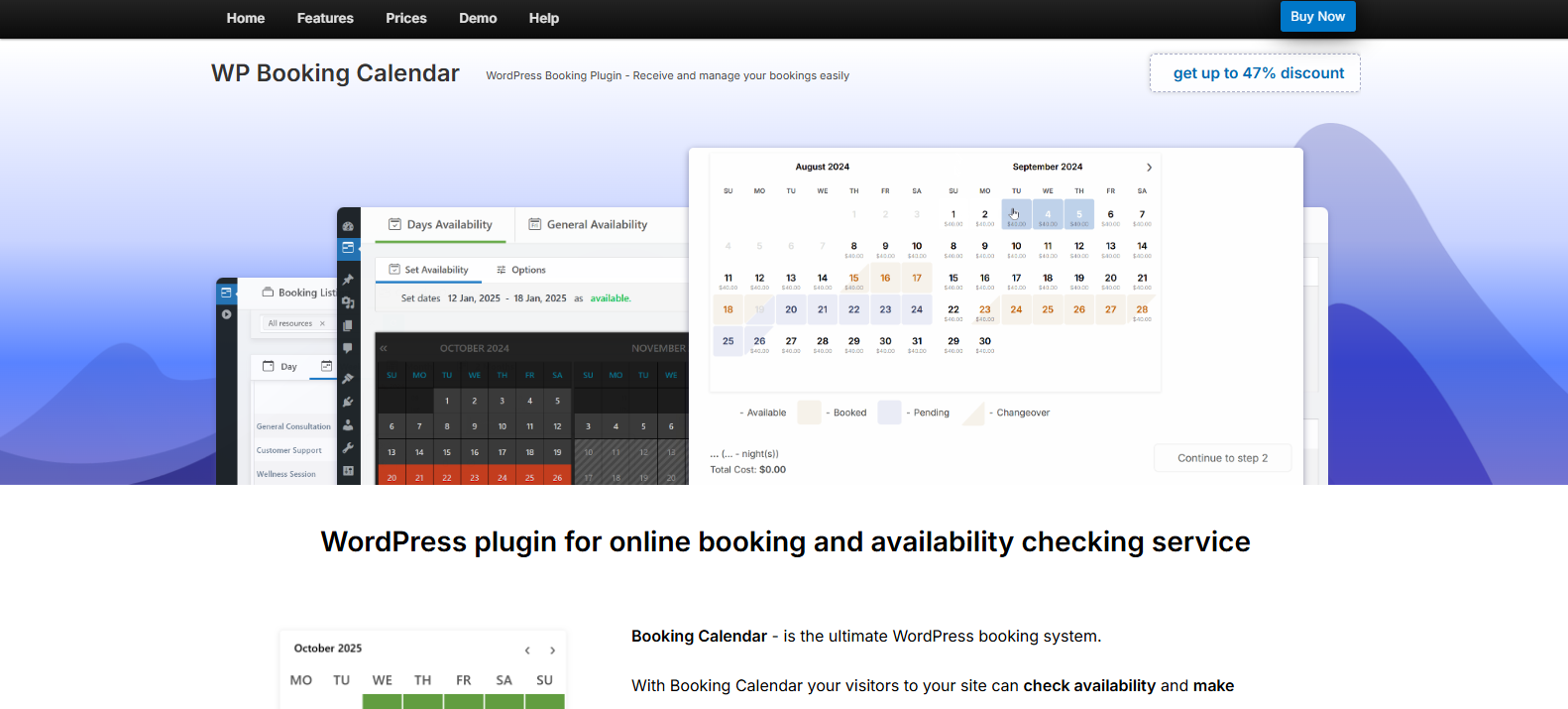1568x709 pixels.
Task: Click the get up to 47% discount link
Action: point(1255,73)
